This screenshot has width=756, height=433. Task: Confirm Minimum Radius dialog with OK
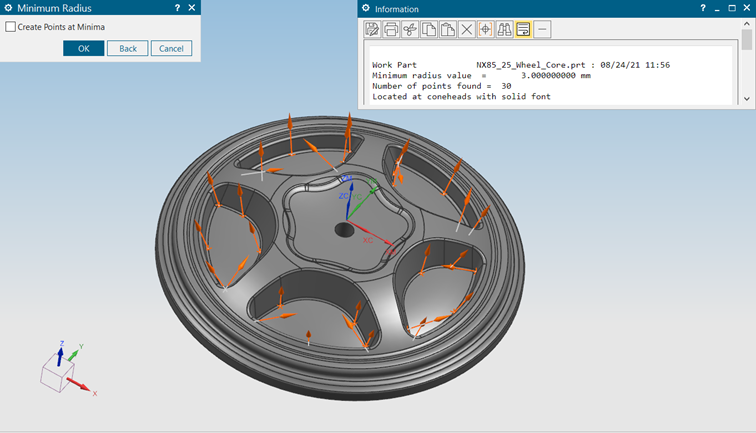point(83,48)
